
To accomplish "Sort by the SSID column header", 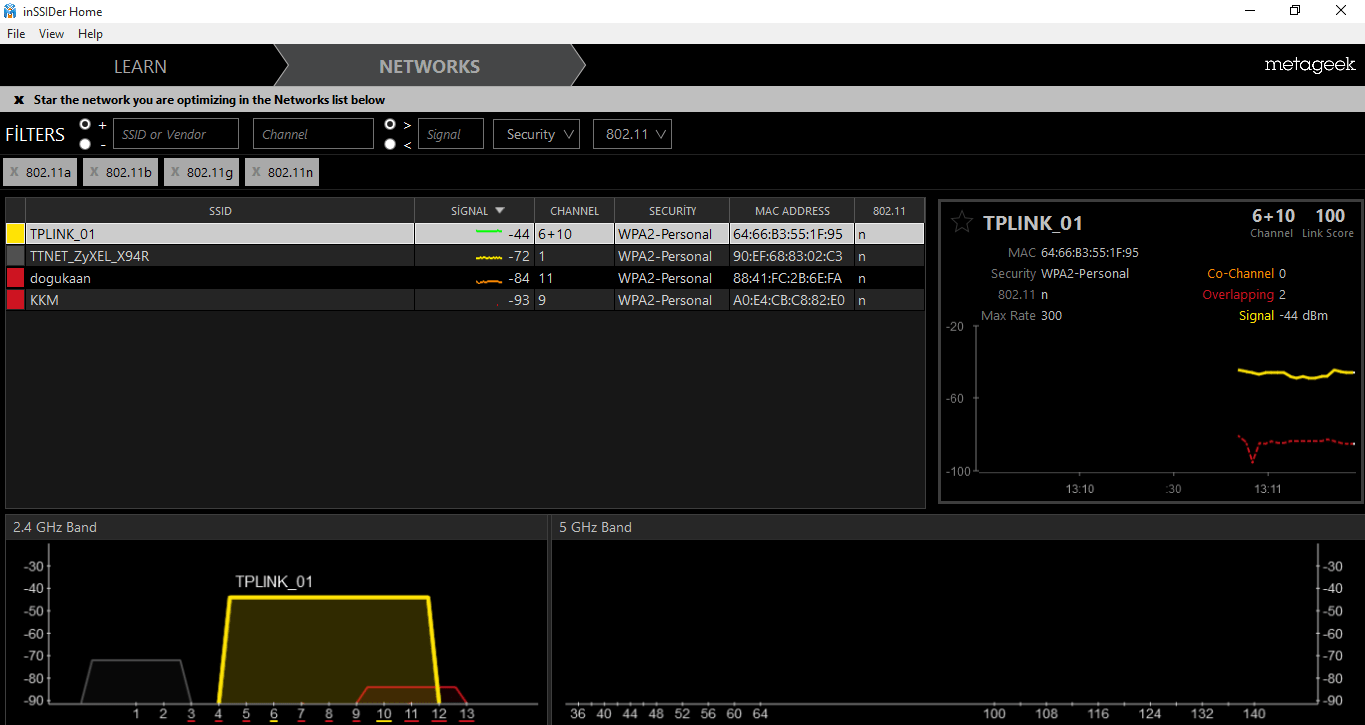I will pyautogui.click(x=220, y=211).
